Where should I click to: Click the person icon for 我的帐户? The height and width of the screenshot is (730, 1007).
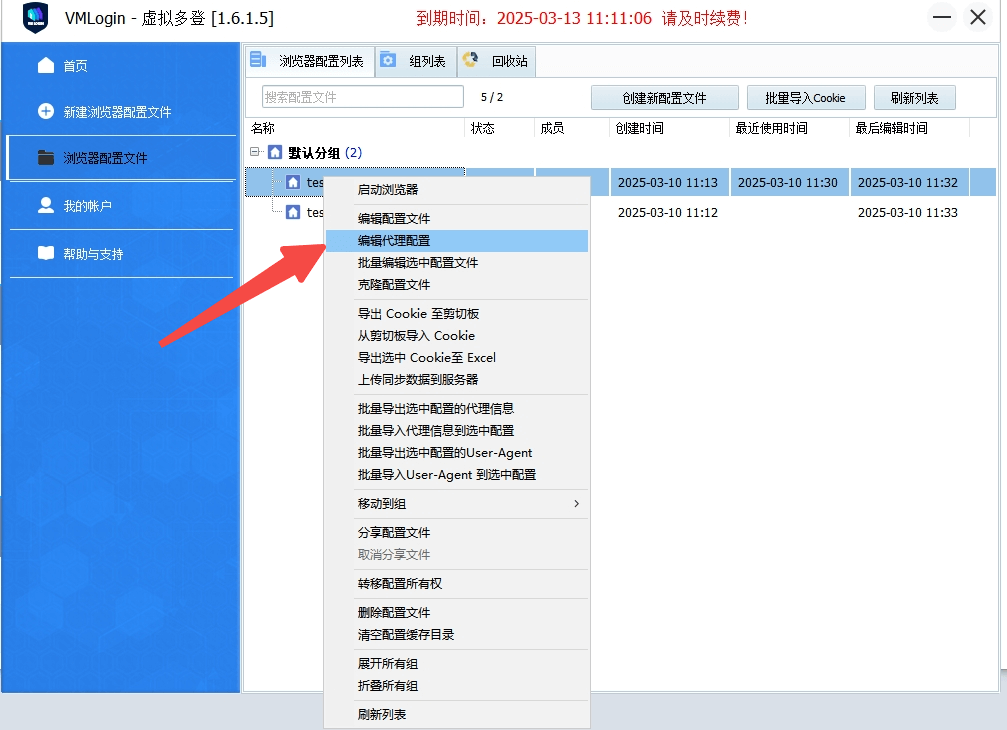pyautogui.click(x=46, y=205)
